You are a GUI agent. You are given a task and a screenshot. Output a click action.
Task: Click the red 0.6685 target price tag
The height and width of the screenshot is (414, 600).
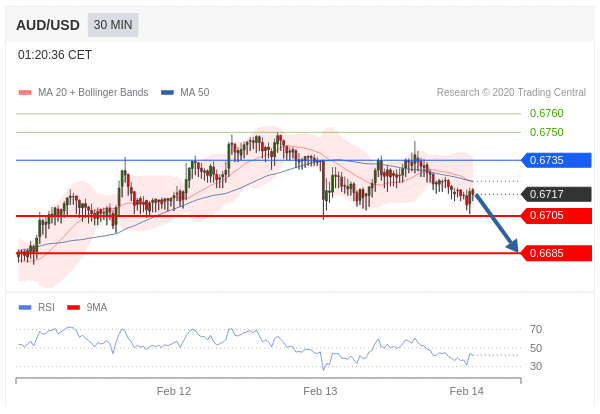tap(556, 253)
